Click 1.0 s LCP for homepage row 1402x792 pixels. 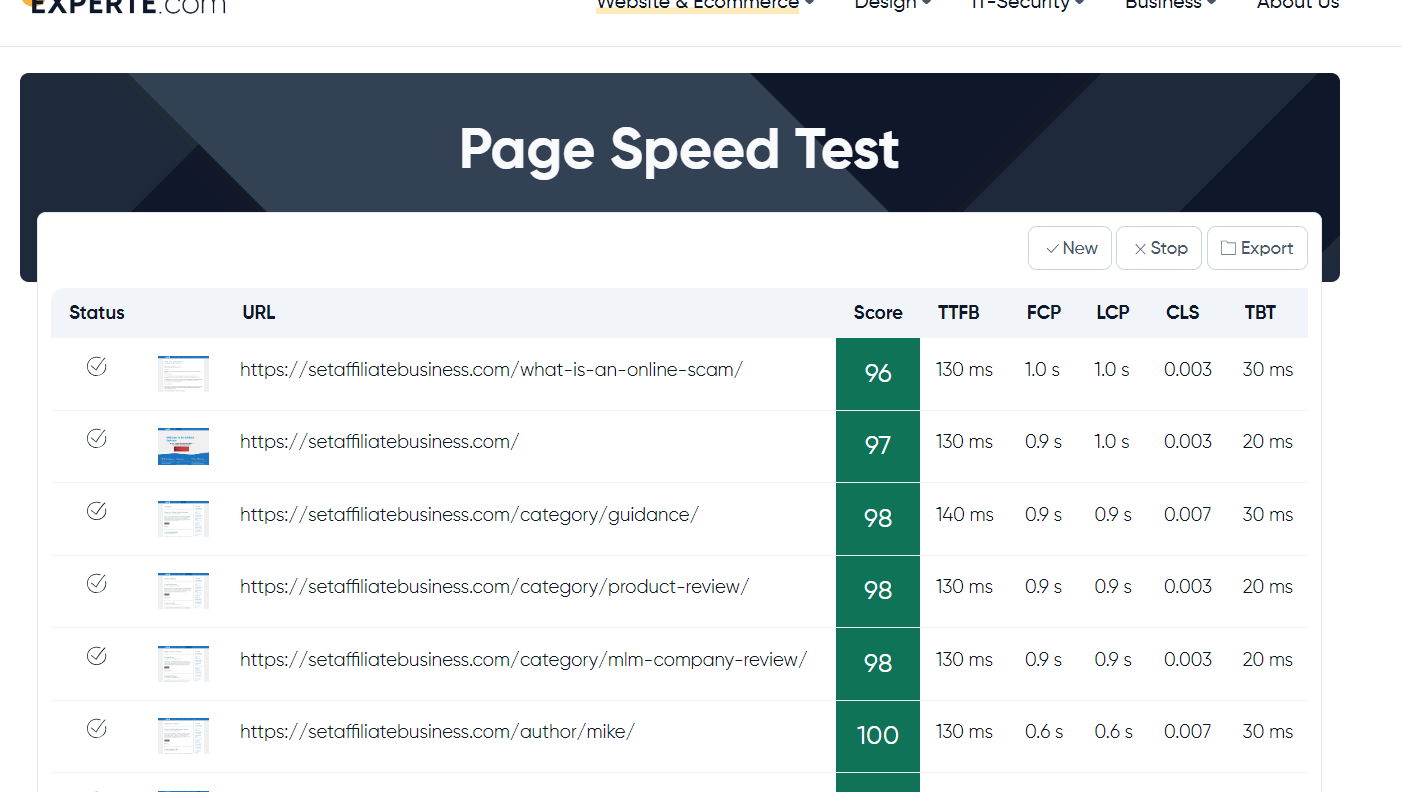click(1112, 441)
